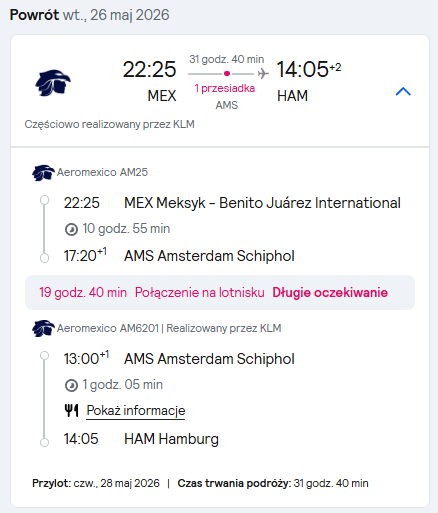Click the clock icon beside 10 godz. 55 min
438x513 pixels.
coord(71,229)
